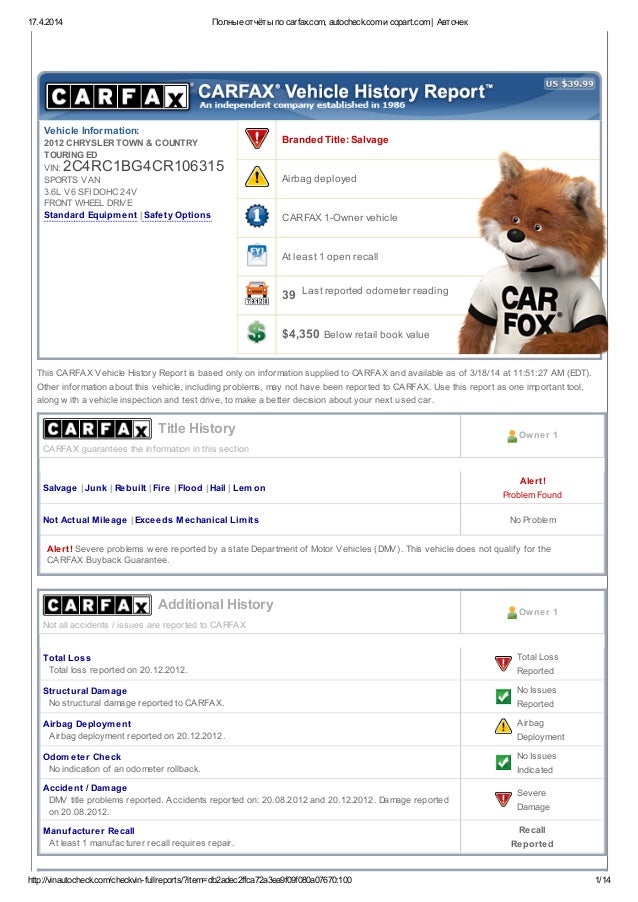Viewport: 638px width, 902px height.
Task: Click the red Branded Title Salvage alert icon
Action: (257, 139)
